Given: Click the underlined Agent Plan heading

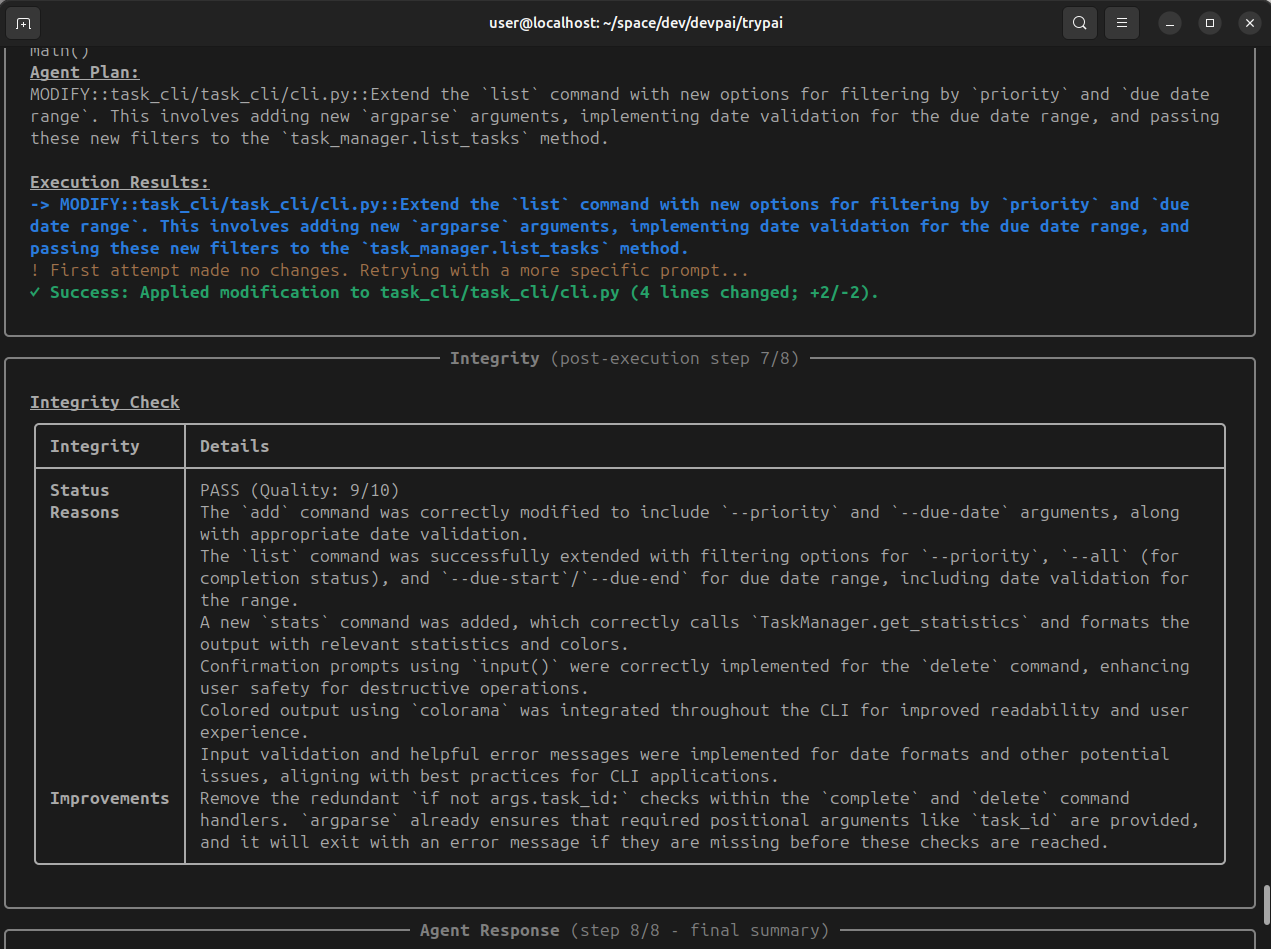Looking at the screenshot, I should click(x=85, y=72).
